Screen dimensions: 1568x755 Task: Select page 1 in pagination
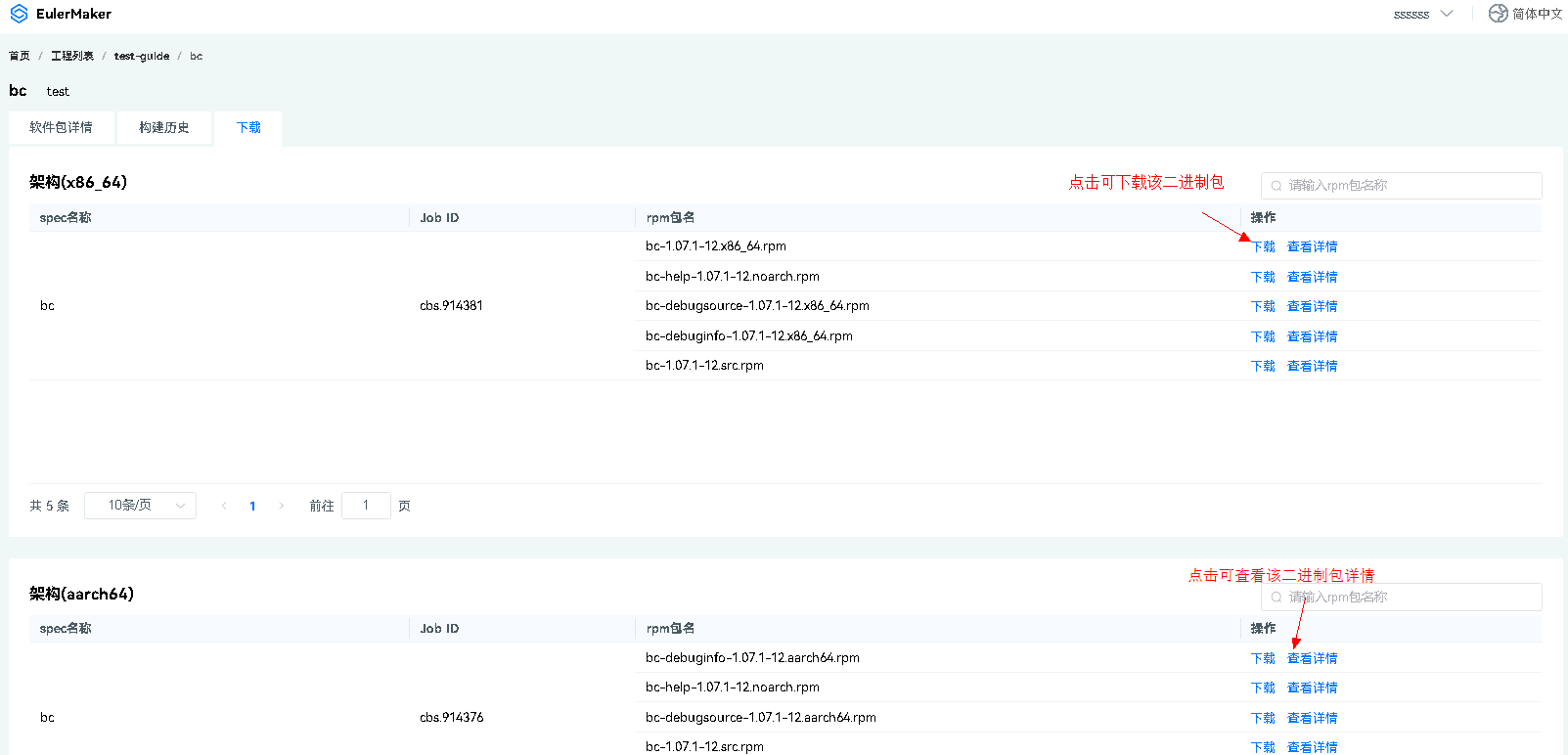(x=252, y=506)
